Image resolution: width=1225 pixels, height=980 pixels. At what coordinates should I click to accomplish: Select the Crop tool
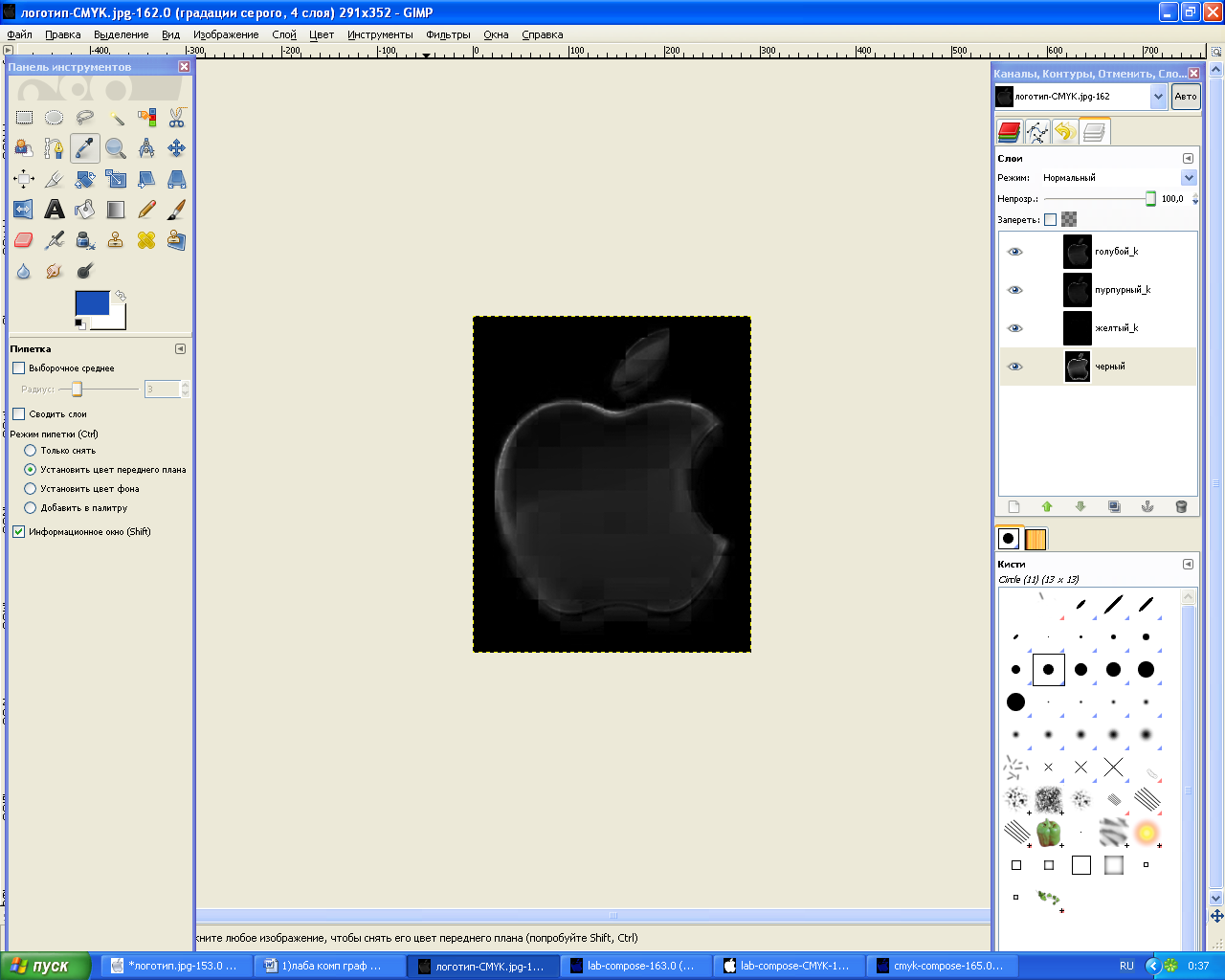click(55, 179)
